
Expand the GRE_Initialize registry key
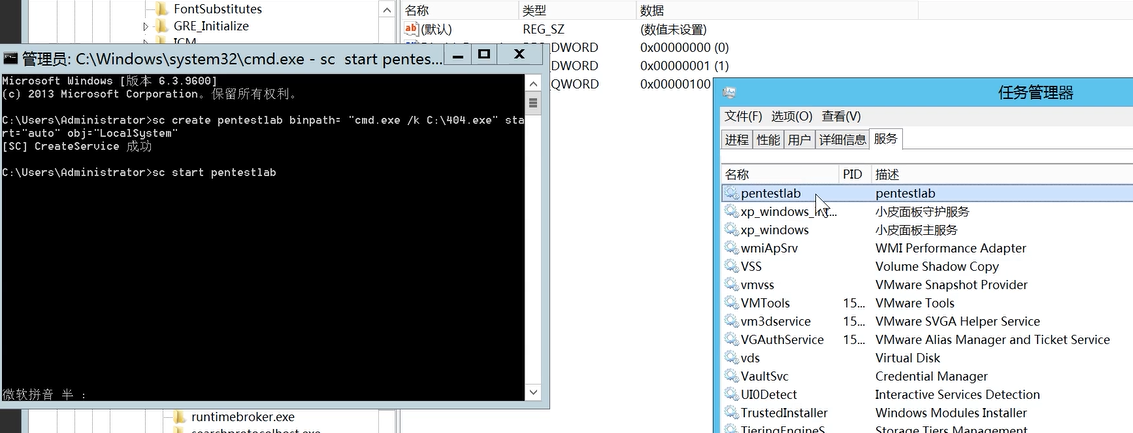coord(146,26)
